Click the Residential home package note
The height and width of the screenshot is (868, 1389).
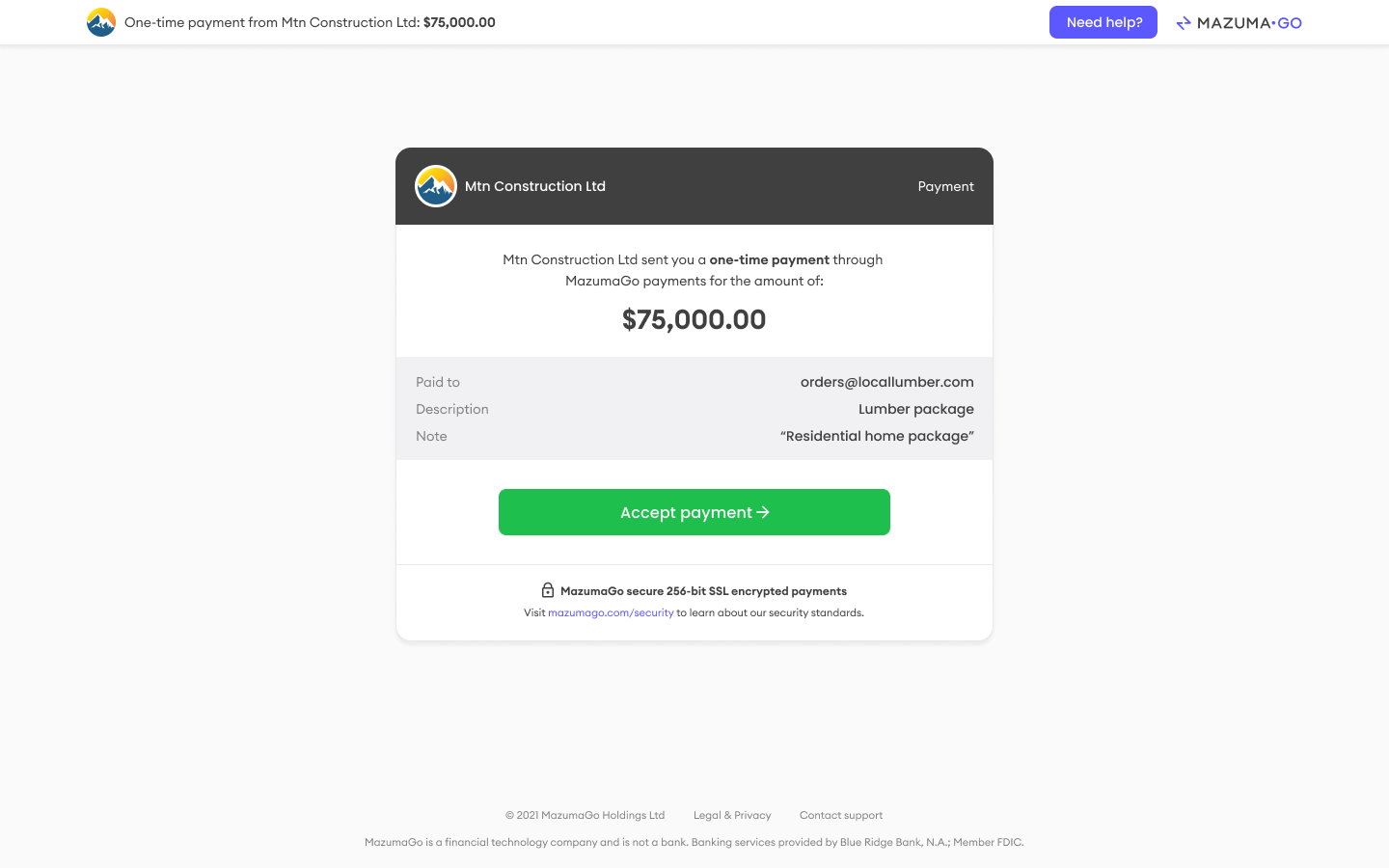tap(877, 436)
